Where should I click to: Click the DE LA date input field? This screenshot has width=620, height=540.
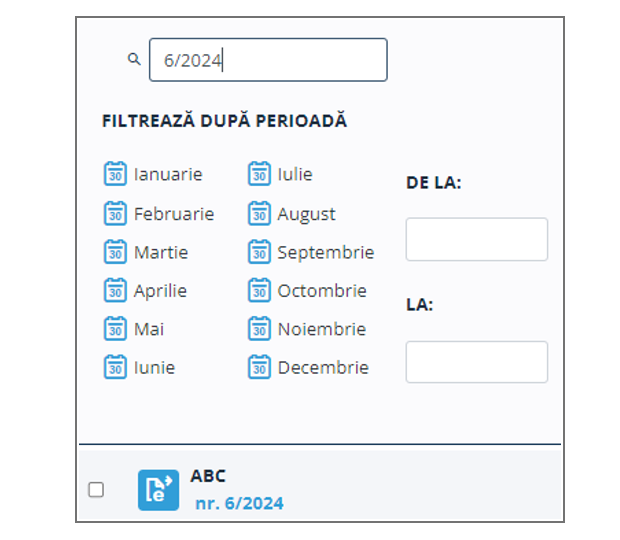pos(476,239)
